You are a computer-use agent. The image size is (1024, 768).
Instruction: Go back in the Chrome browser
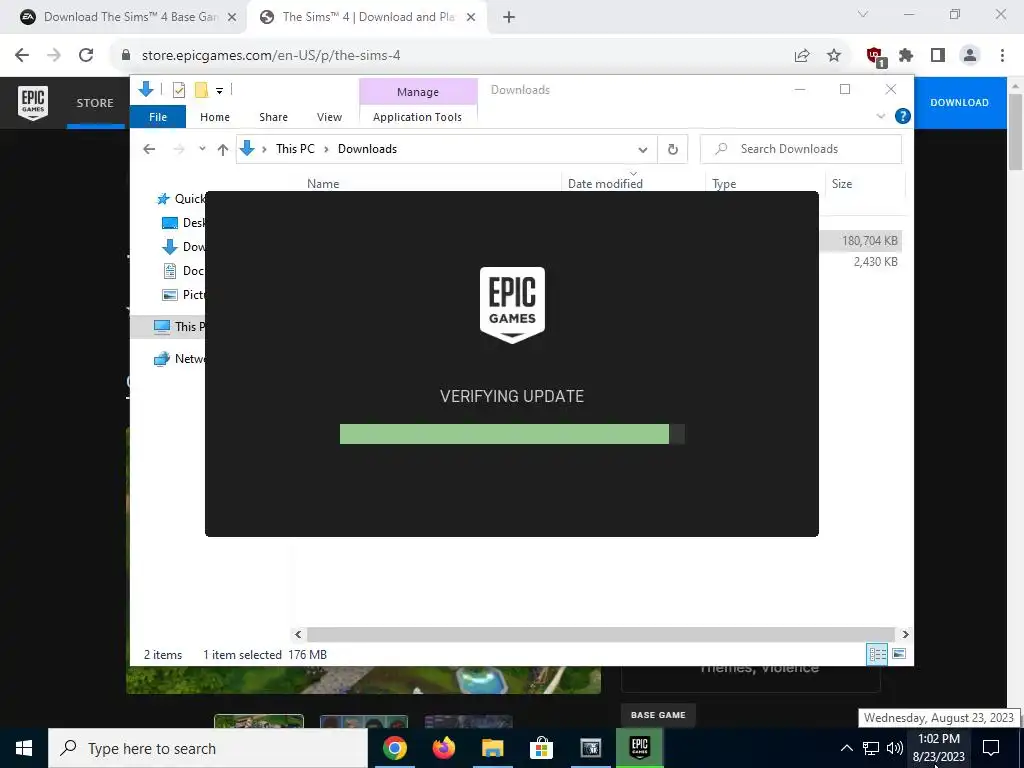click(x=22, y=56)
